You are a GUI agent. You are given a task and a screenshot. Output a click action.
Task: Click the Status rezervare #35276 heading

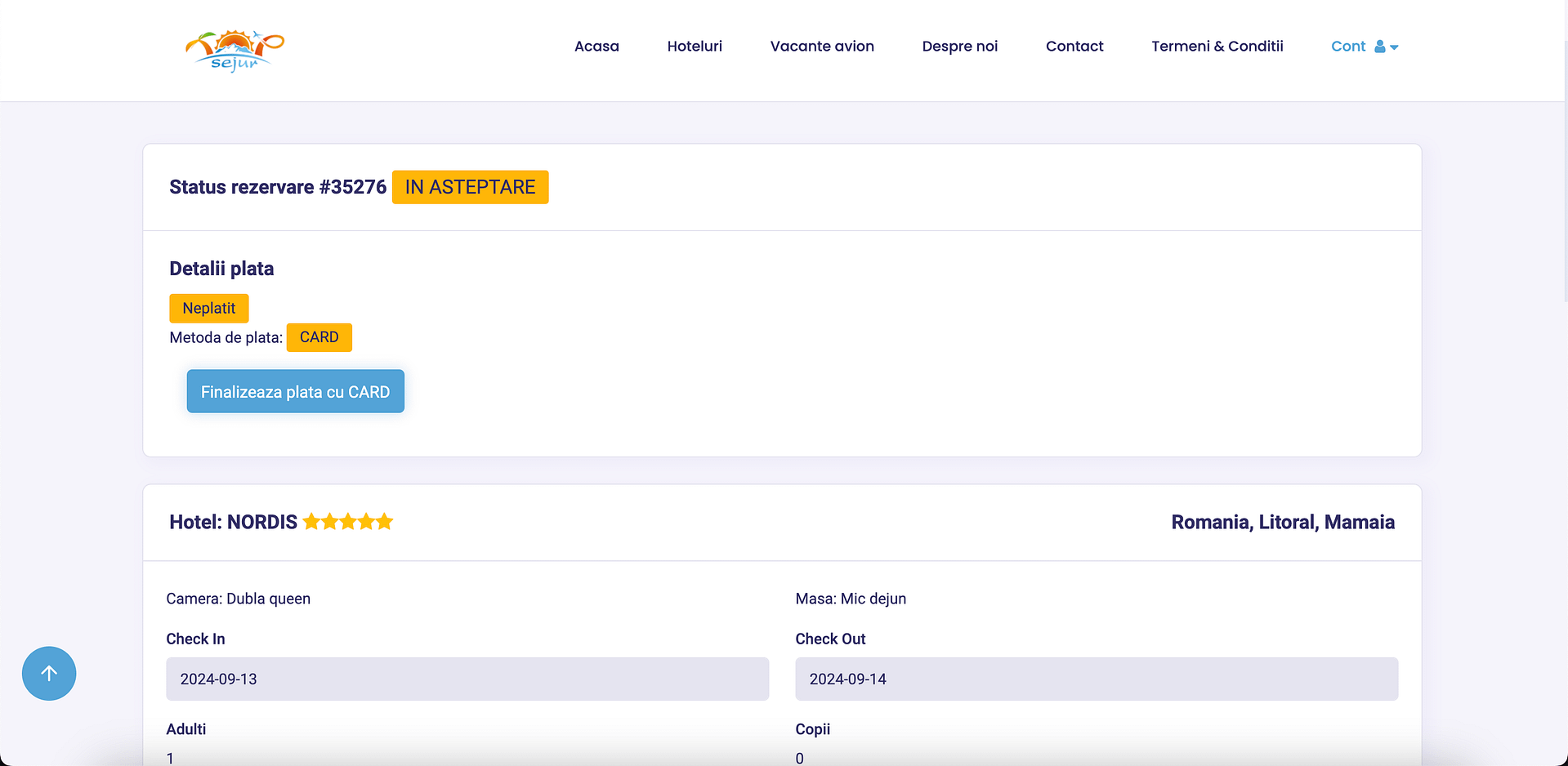[278, 187]
